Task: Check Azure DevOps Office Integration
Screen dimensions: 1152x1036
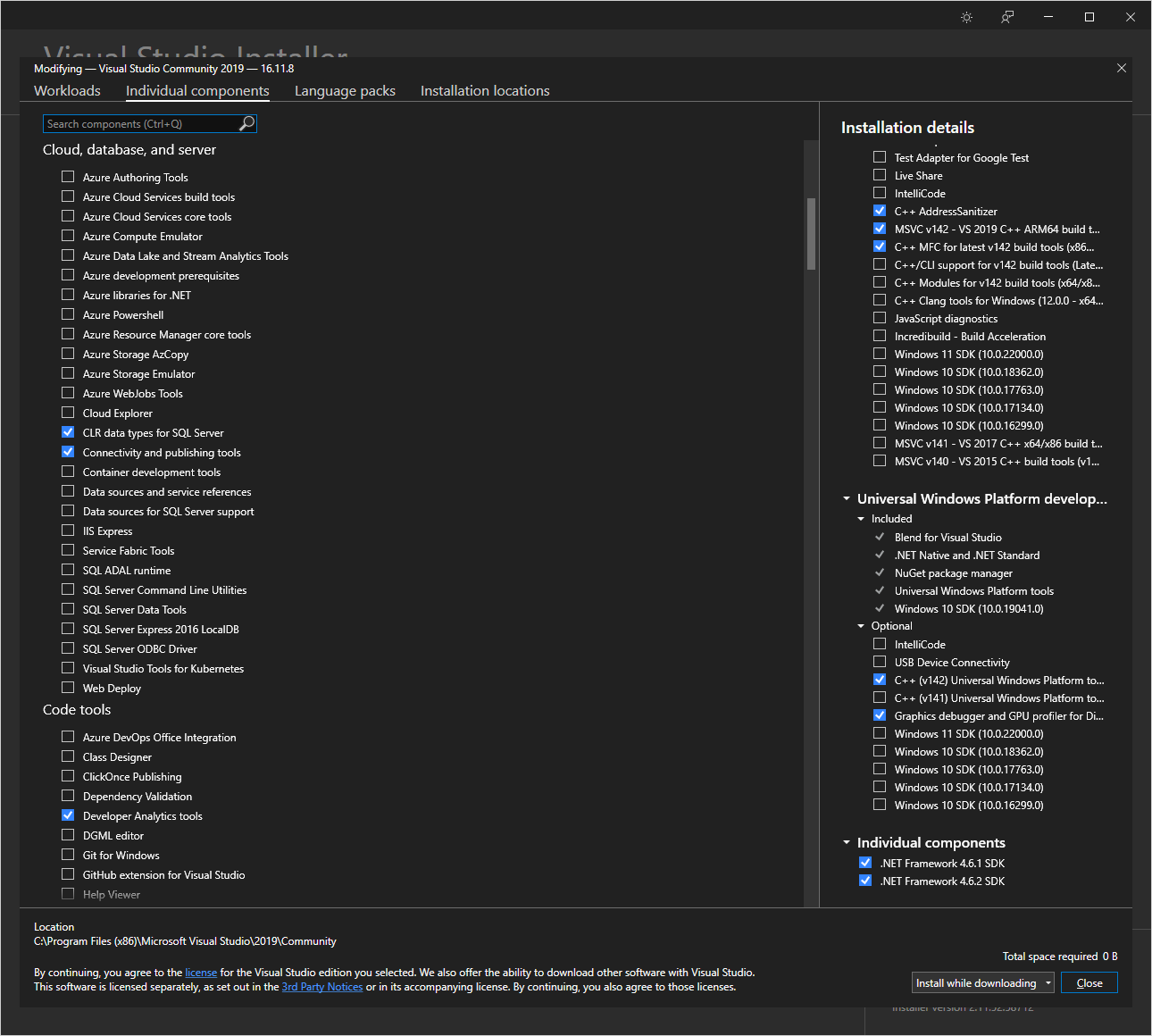Action: (68, 737)
